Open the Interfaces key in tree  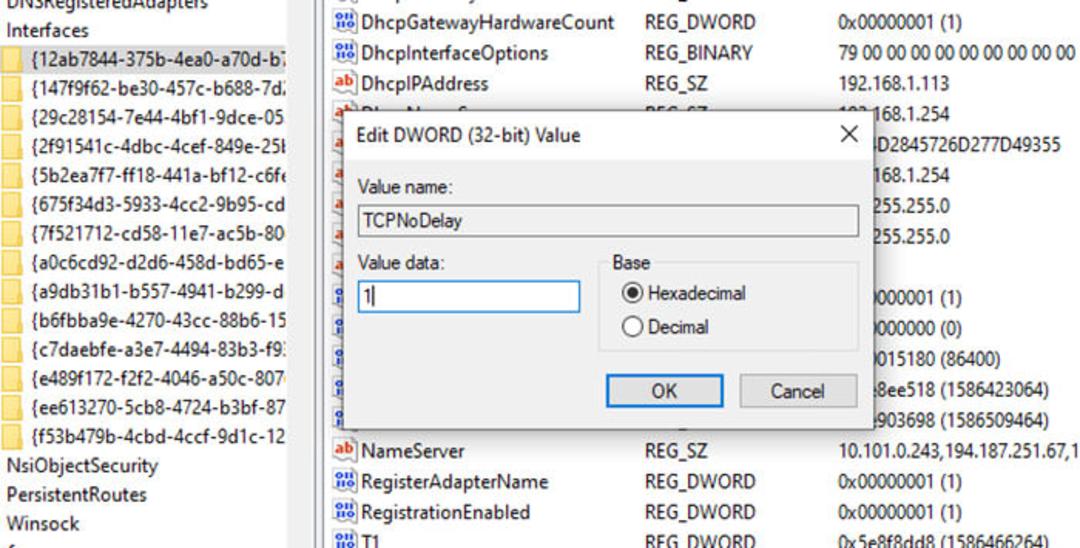[x=48, y=30]
